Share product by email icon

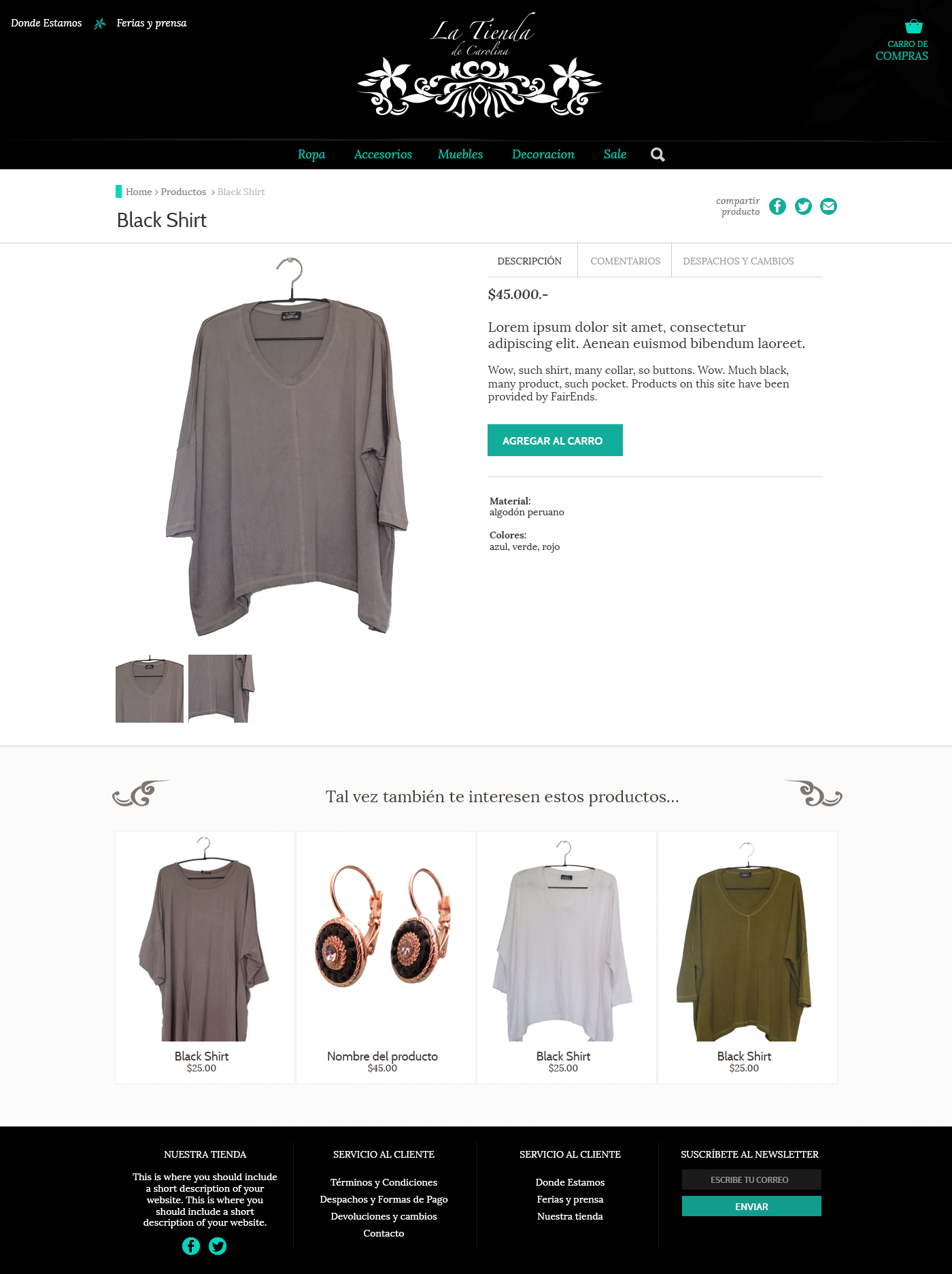pos(828,206)
